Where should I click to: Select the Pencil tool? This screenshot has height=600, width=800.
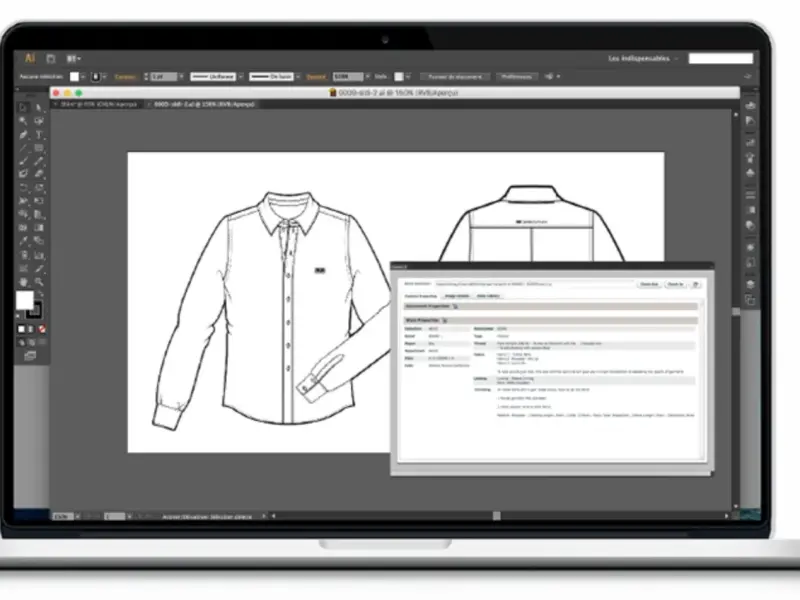coord(39,161)
